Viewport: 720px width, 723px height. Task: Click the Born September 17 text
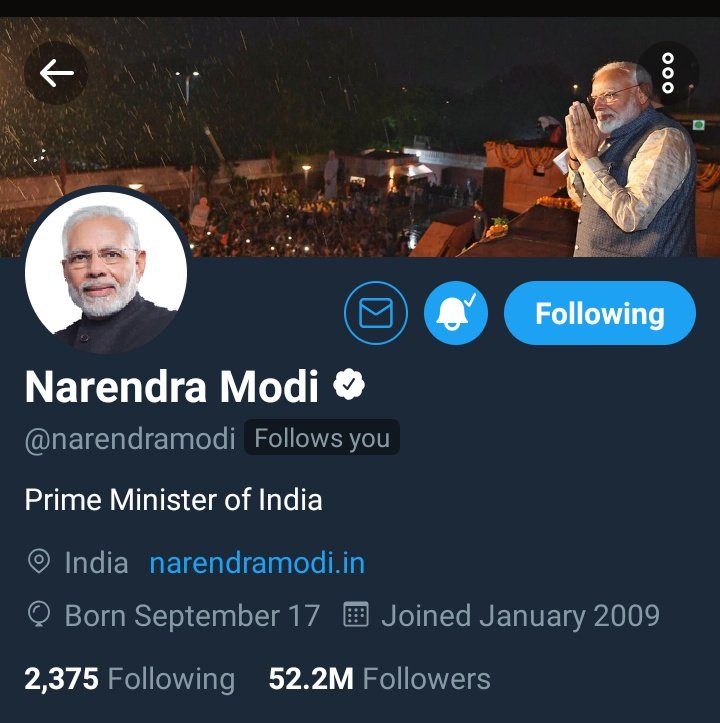tap(192, 616)
